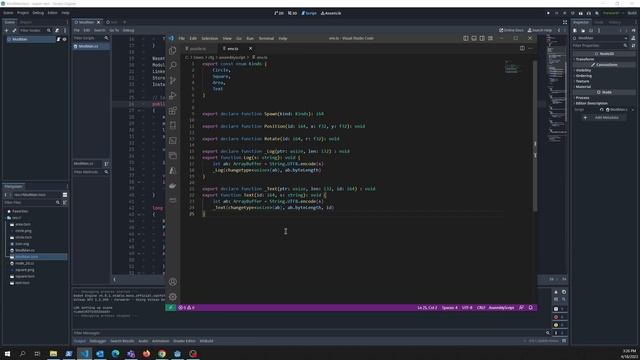Switch to the first VS Code editor tab
Screen dimensions: 640x360
click(198, 49)
